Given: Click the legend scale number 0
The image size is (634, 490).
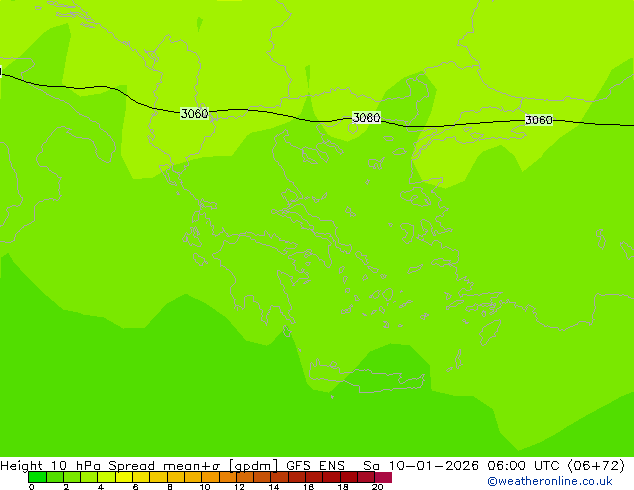Looking at the screenshot, I should pos(32,487).
